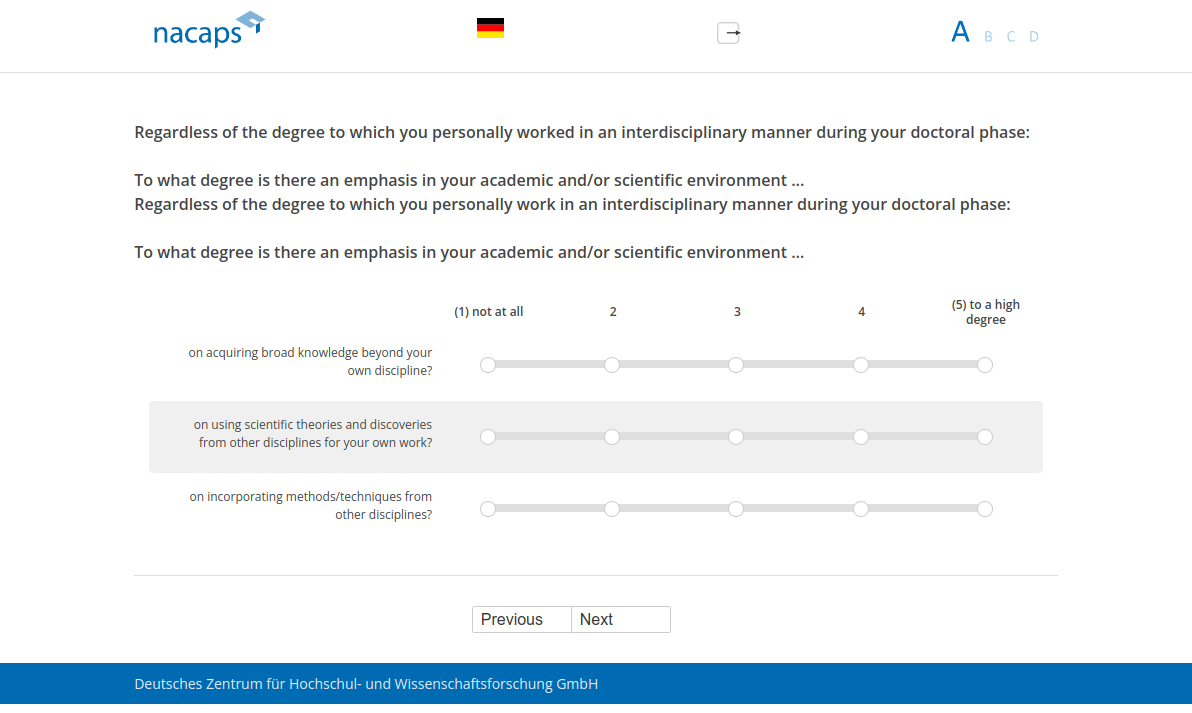
Task: Select 3 for incorporating methods/techniques row
Action: click(x=736, y=509)
